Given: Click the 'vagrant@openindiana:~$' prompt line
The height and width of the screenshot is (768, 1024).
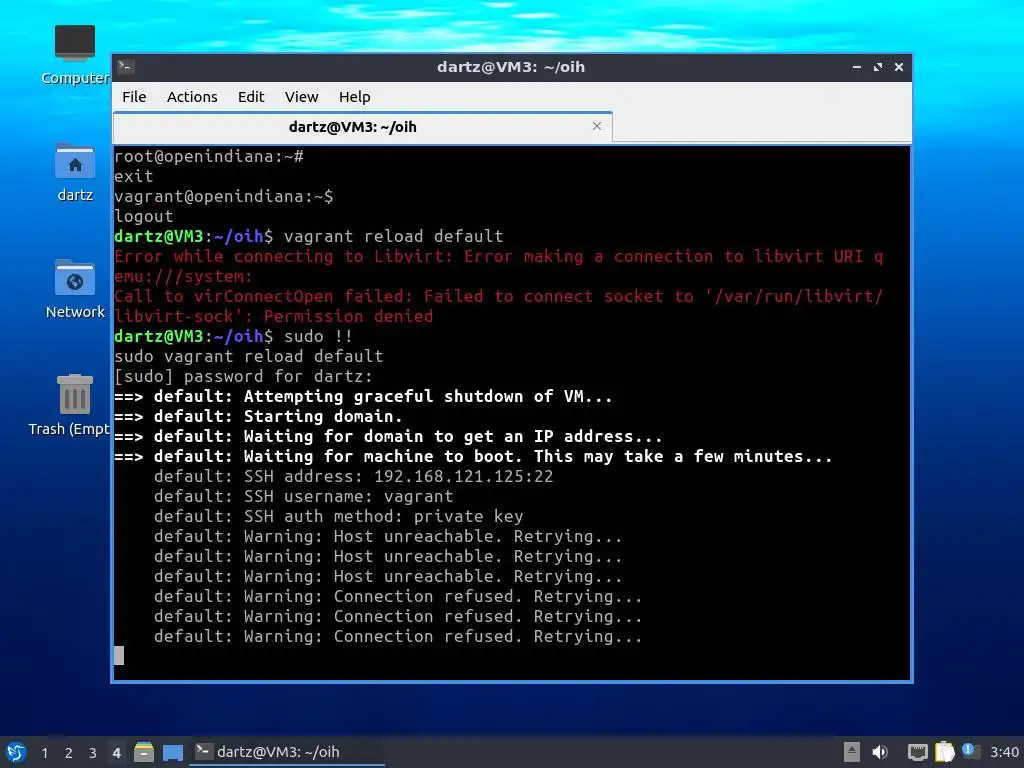Looking at the screenshot, I should pyautogui.click(x=223, y=197).
